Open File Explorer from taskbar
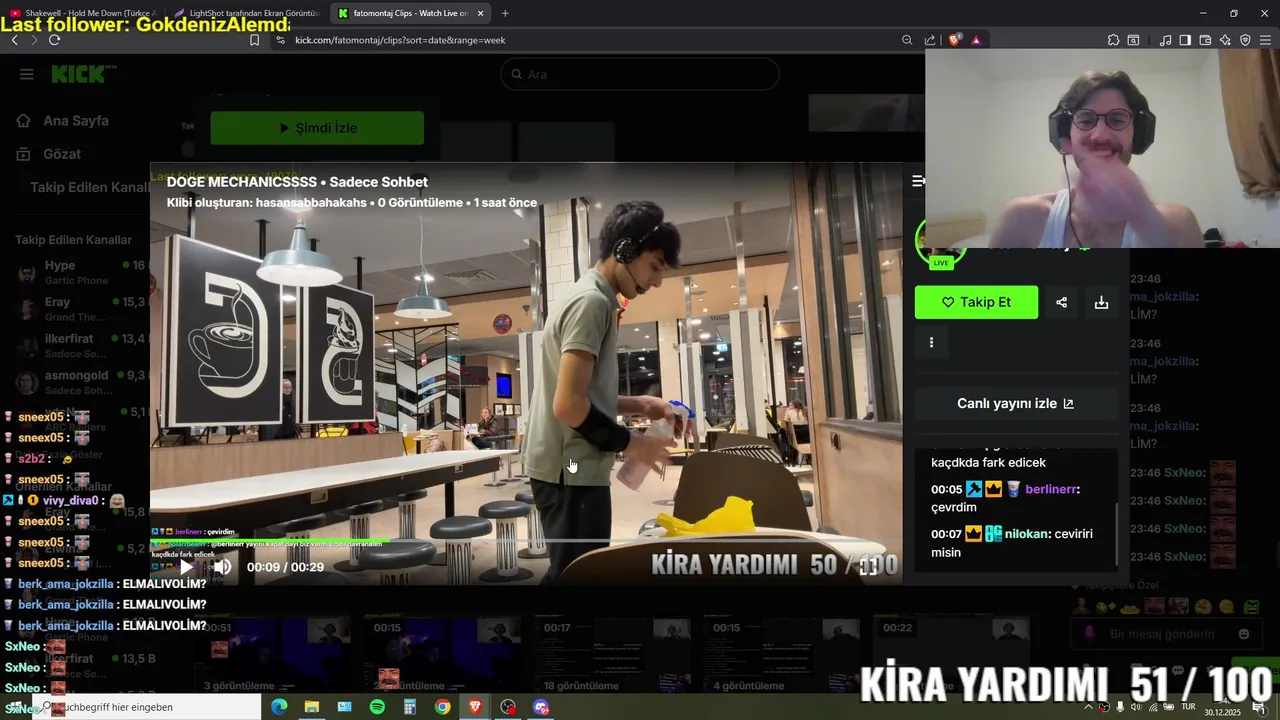Image resolution: width=1280 pixels, height=720 pixels. (312, 707)
